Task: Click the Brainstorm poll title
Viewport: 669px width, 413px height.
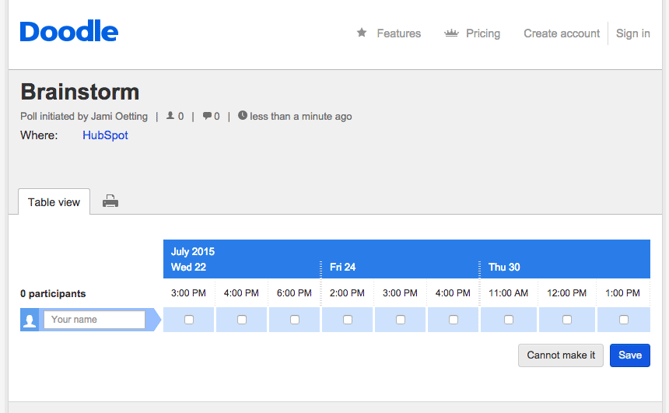Action: pyautogui.click(x=80, y=92)
